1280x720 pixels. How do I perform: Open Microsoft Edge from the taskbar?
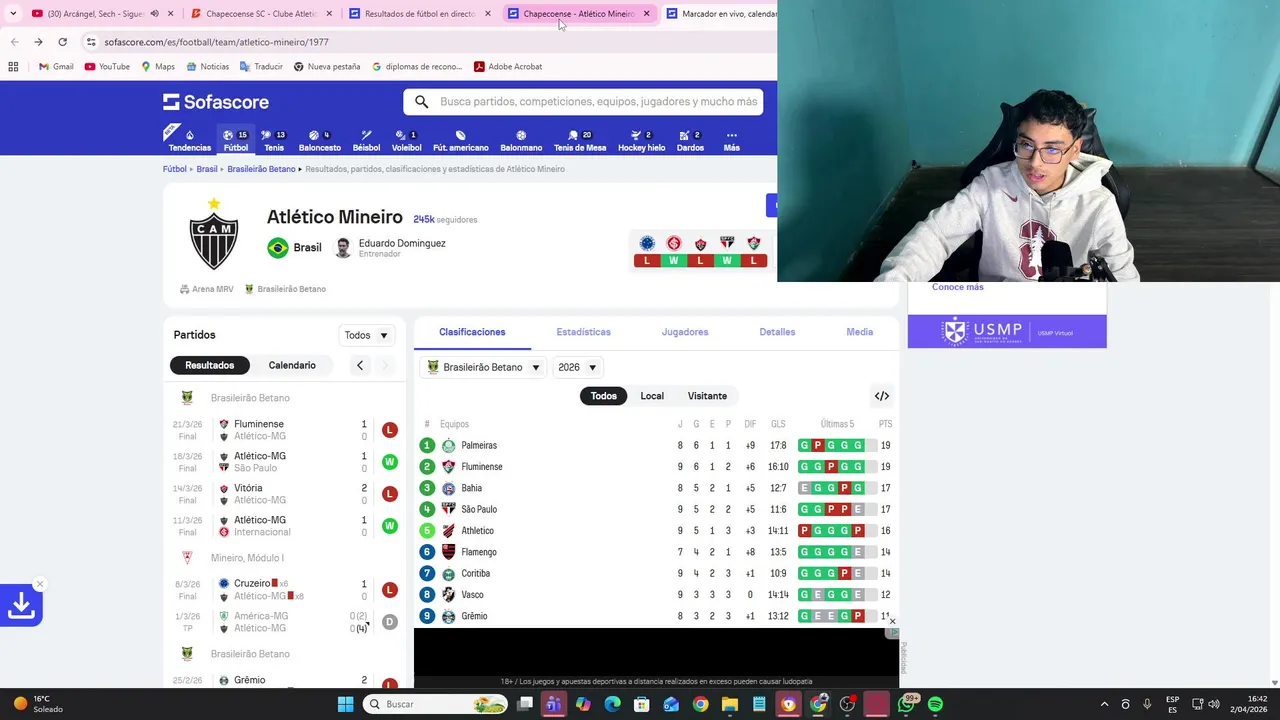click(x=612, y=704)
